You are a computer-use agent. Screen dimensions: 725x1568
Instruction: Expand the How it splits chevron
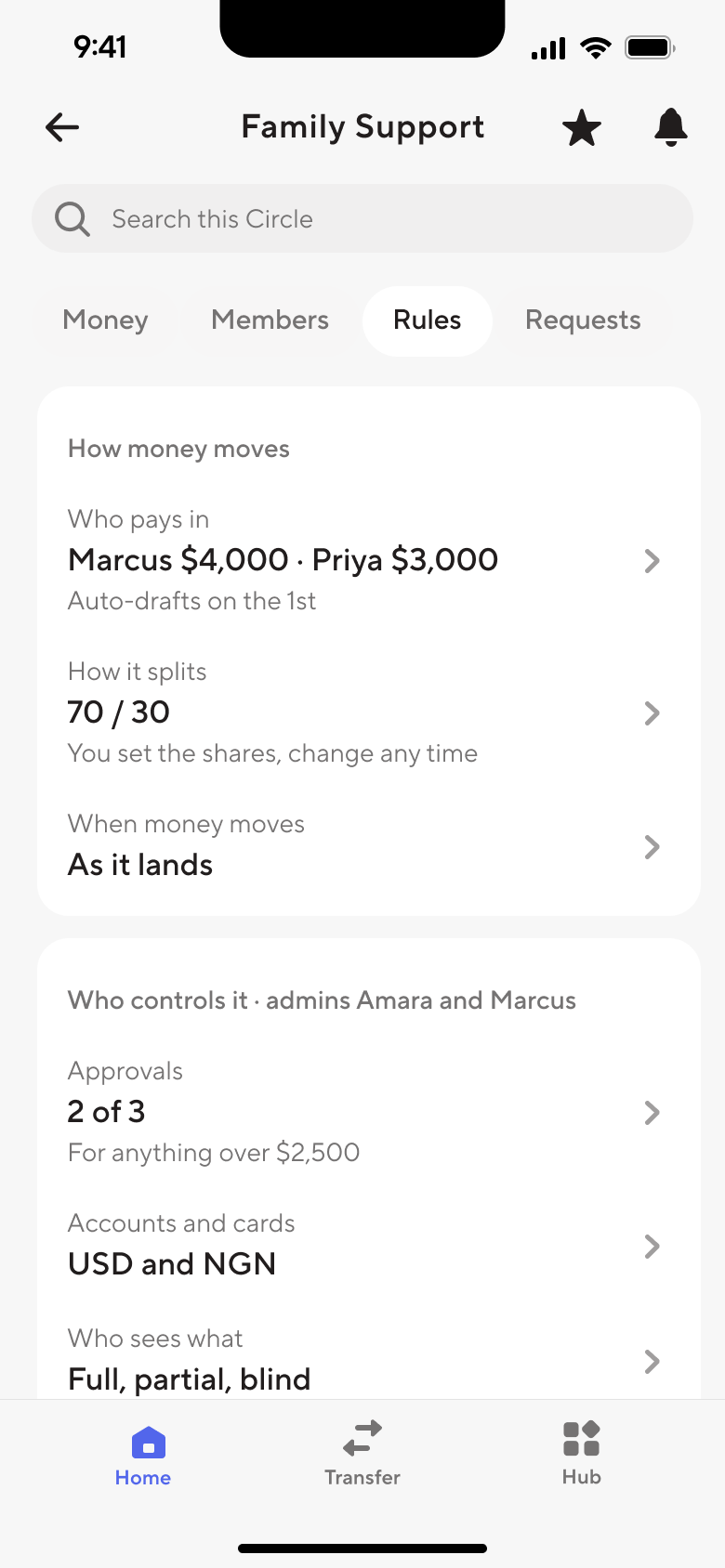click(x=652, y=712)
